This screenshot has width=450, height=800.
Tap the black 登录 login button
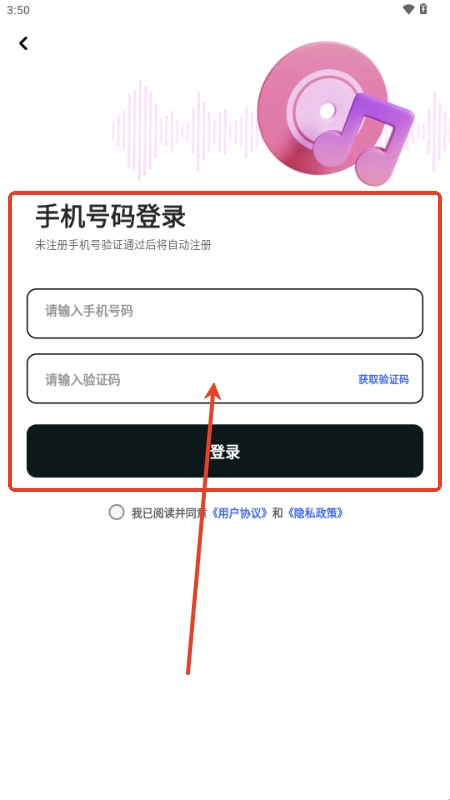[x=225, y=451]
